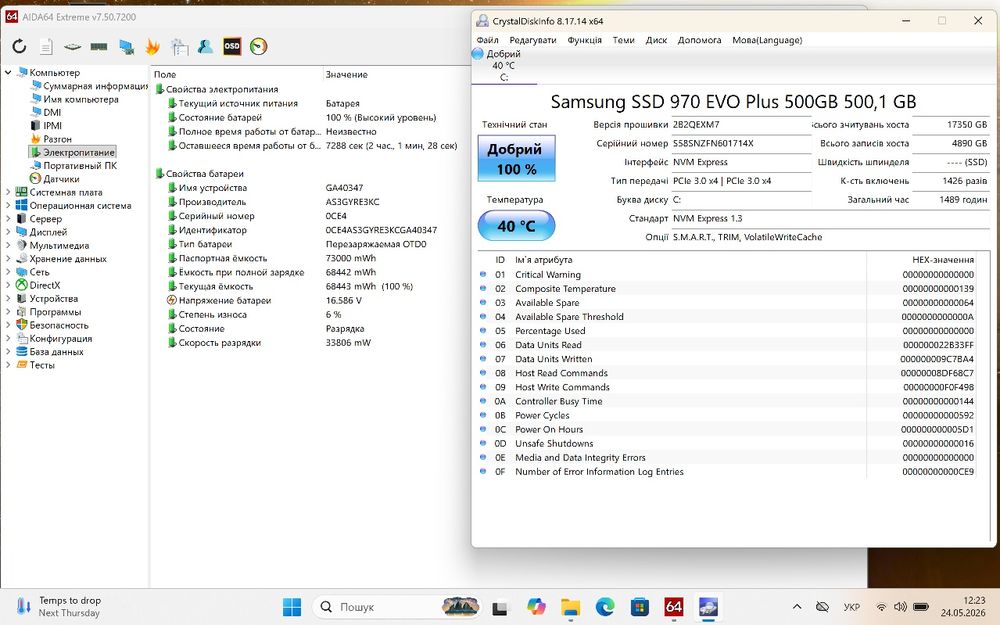Collapse the Компьютер tree node
Screen dimensions: 1000x625
[8, 73]
